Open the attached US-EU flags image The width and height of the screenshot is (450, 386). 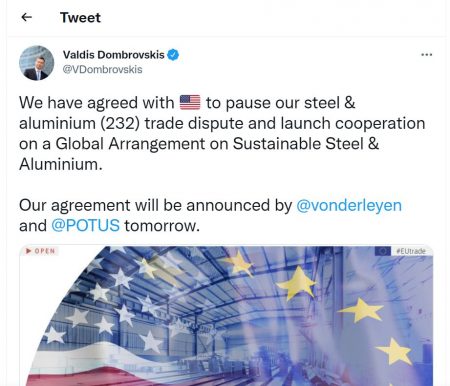point(226,316)
